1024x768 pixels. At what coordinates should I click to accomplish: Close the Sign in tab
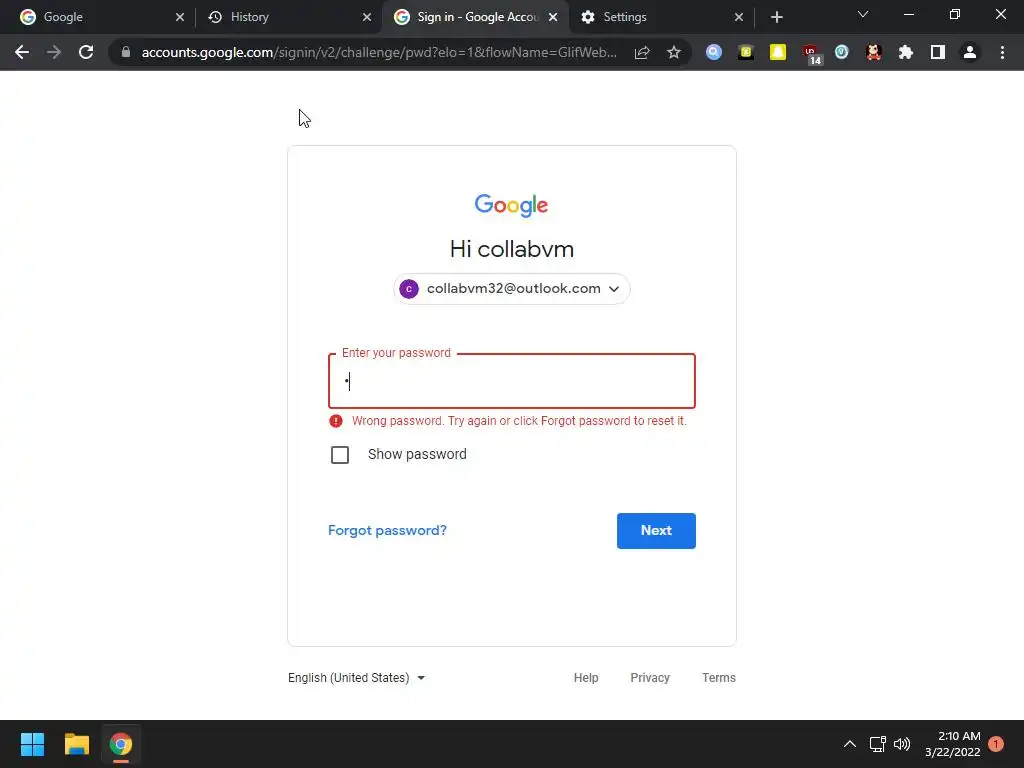pos(553,17)
